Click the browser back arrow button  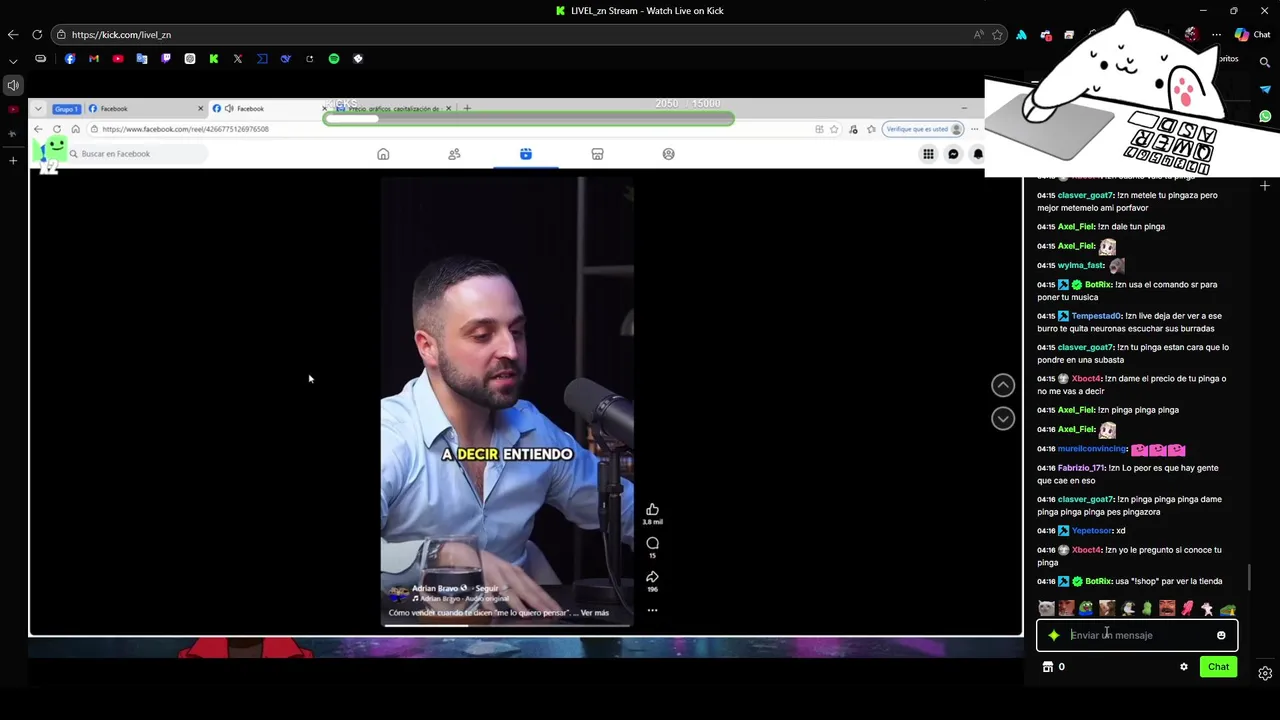pos(13,35)
